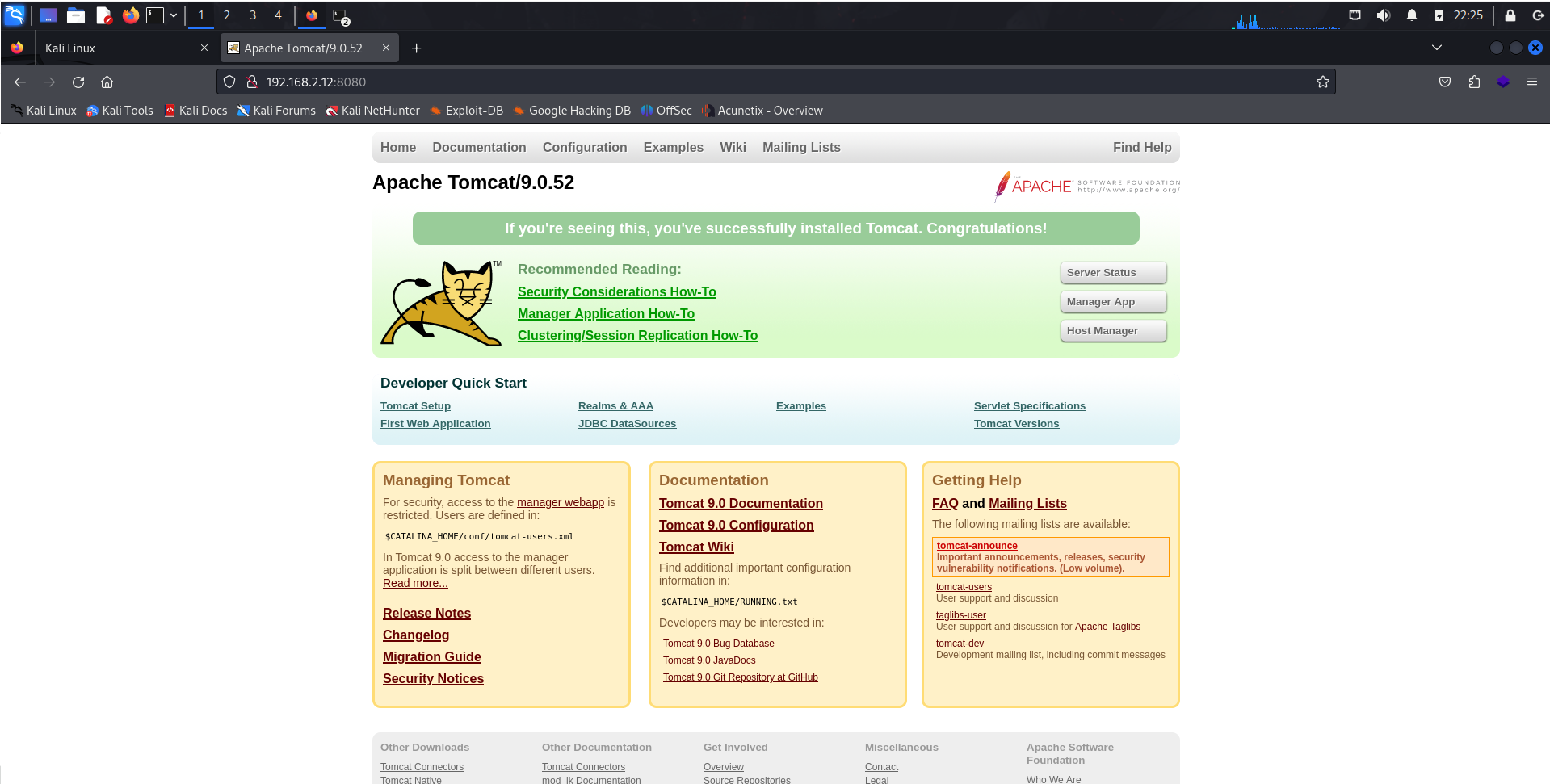This screenshot has height=784, width=1550.
Task: Close the Apache Tomcat/9.0.52 tab
Action: pyautogui.click(x=386, y=48)
